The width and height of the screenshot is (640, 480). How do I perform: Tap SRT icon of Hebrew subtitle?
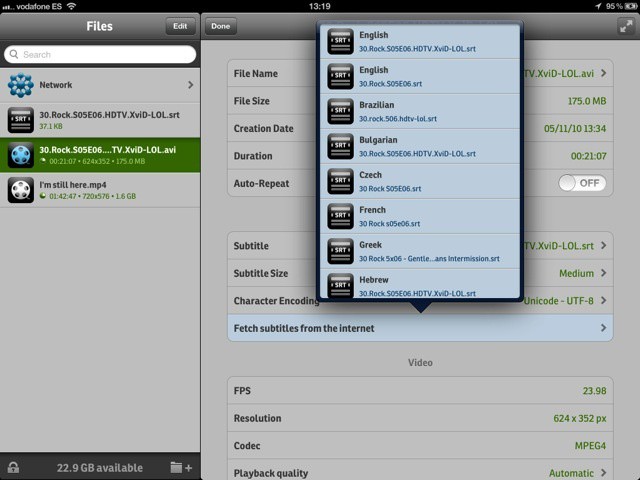click(340, 286)
